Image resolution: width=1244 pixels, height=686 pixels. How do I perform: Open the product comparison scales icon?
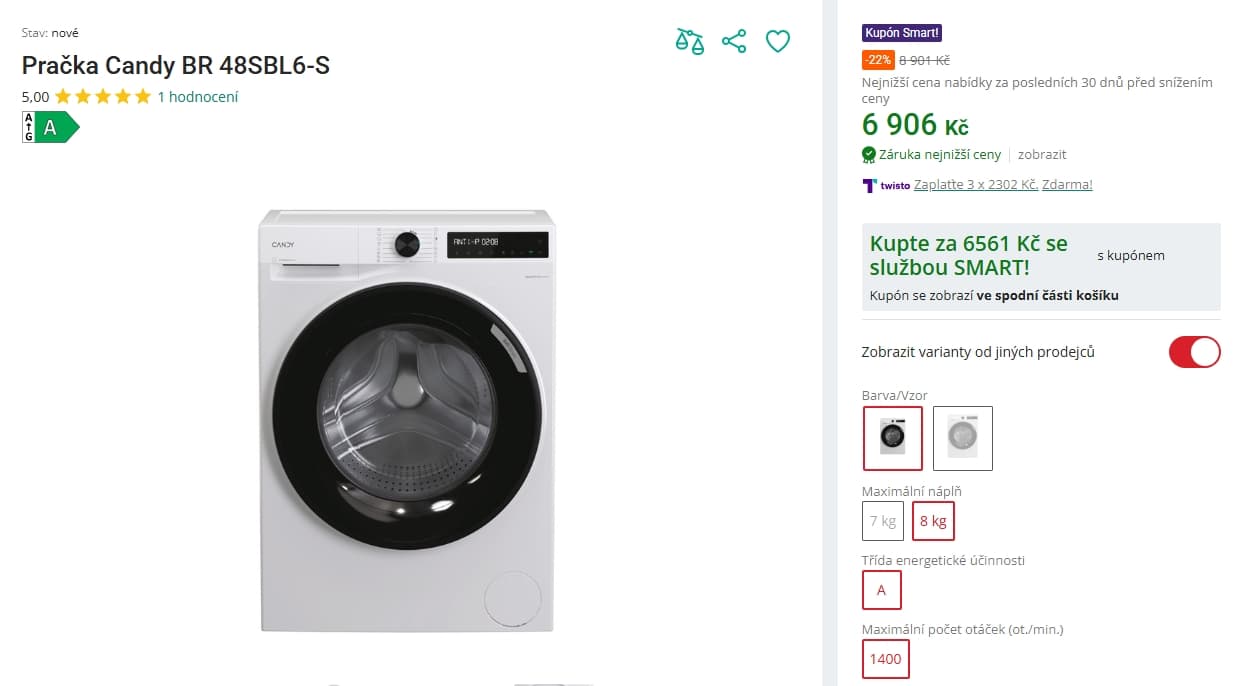(x=689, y=41)
